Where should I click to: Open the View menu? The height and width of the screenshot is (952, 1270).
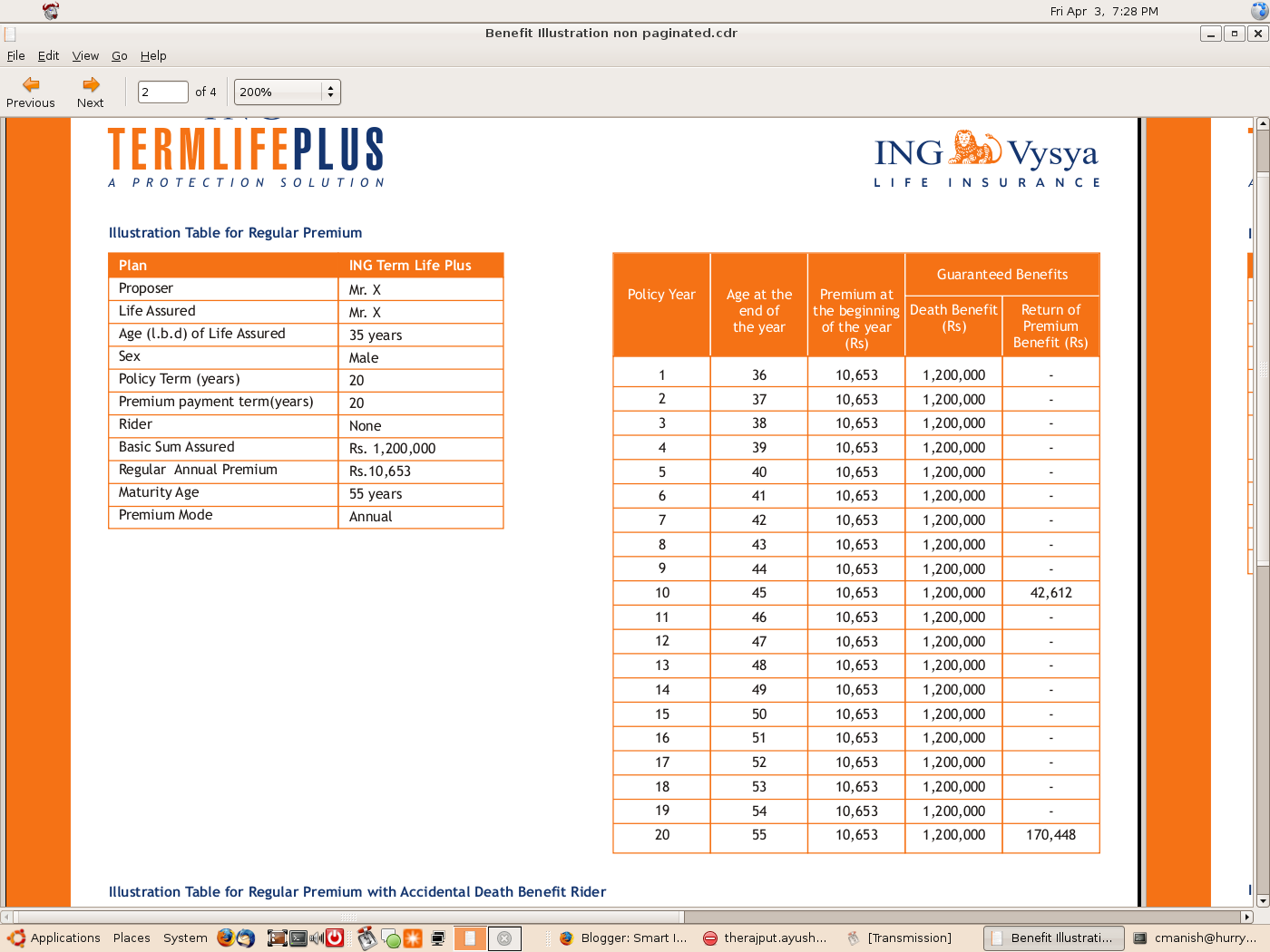pyautogui.click(x=85, y=55)
